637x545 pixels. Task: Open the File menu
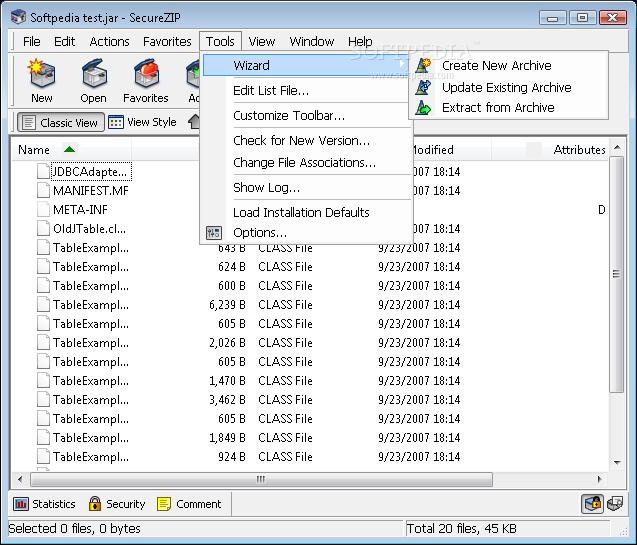pyautogui.click(x=32, y=41)
